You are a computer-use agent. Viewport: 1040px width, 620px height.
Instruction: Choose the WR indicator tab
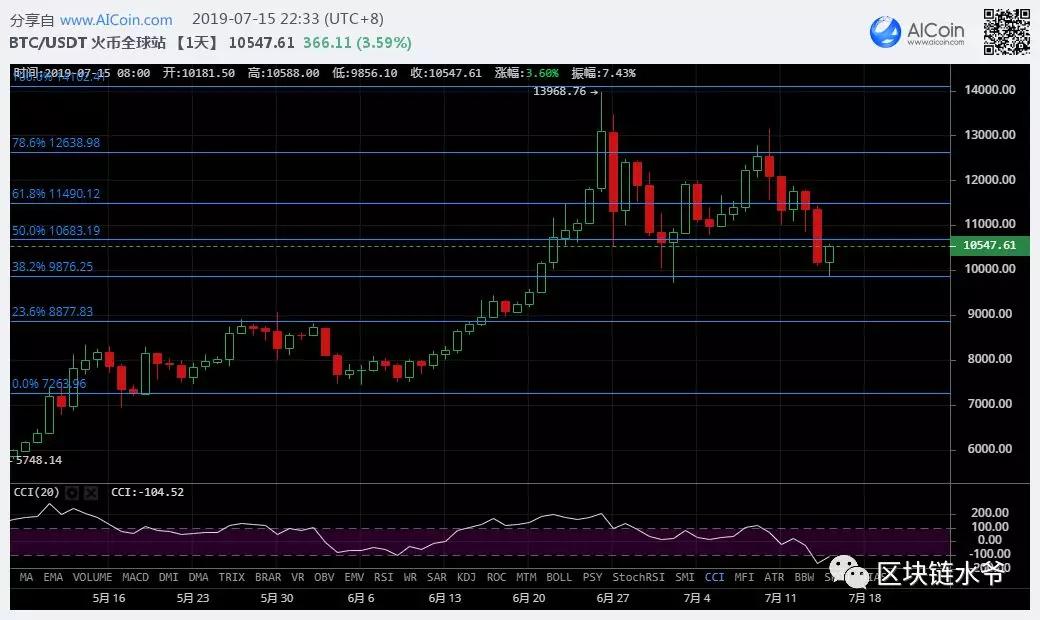[411, 577]
